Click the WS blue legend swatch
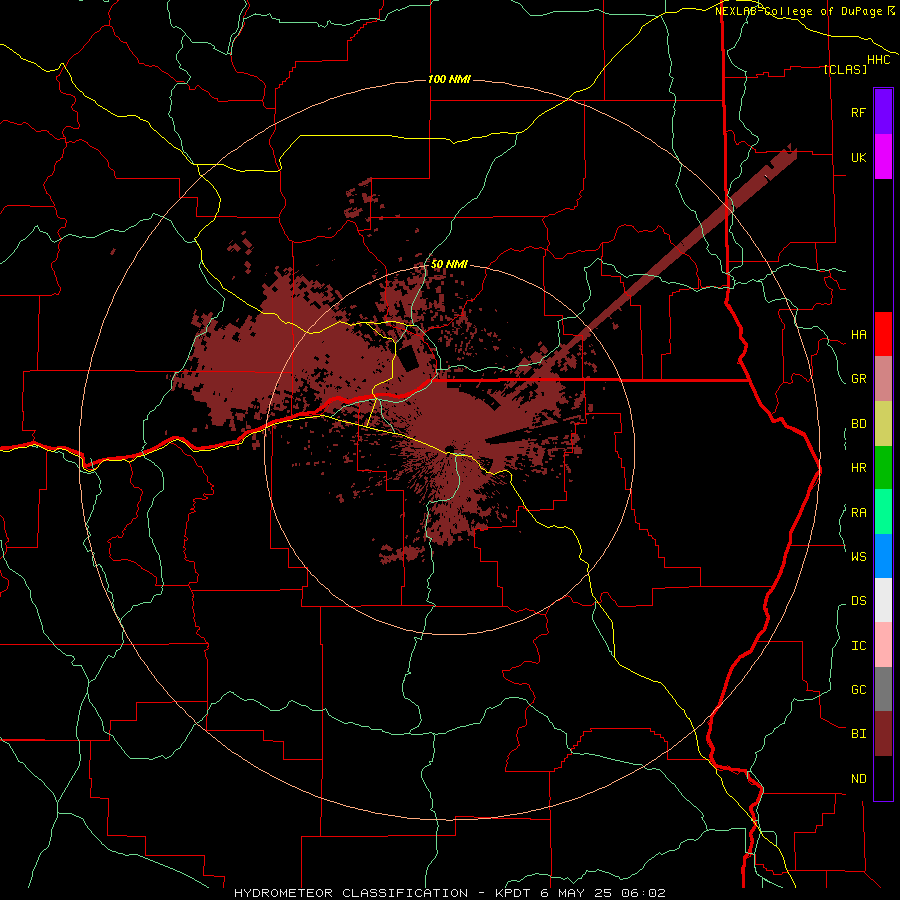 883,556
